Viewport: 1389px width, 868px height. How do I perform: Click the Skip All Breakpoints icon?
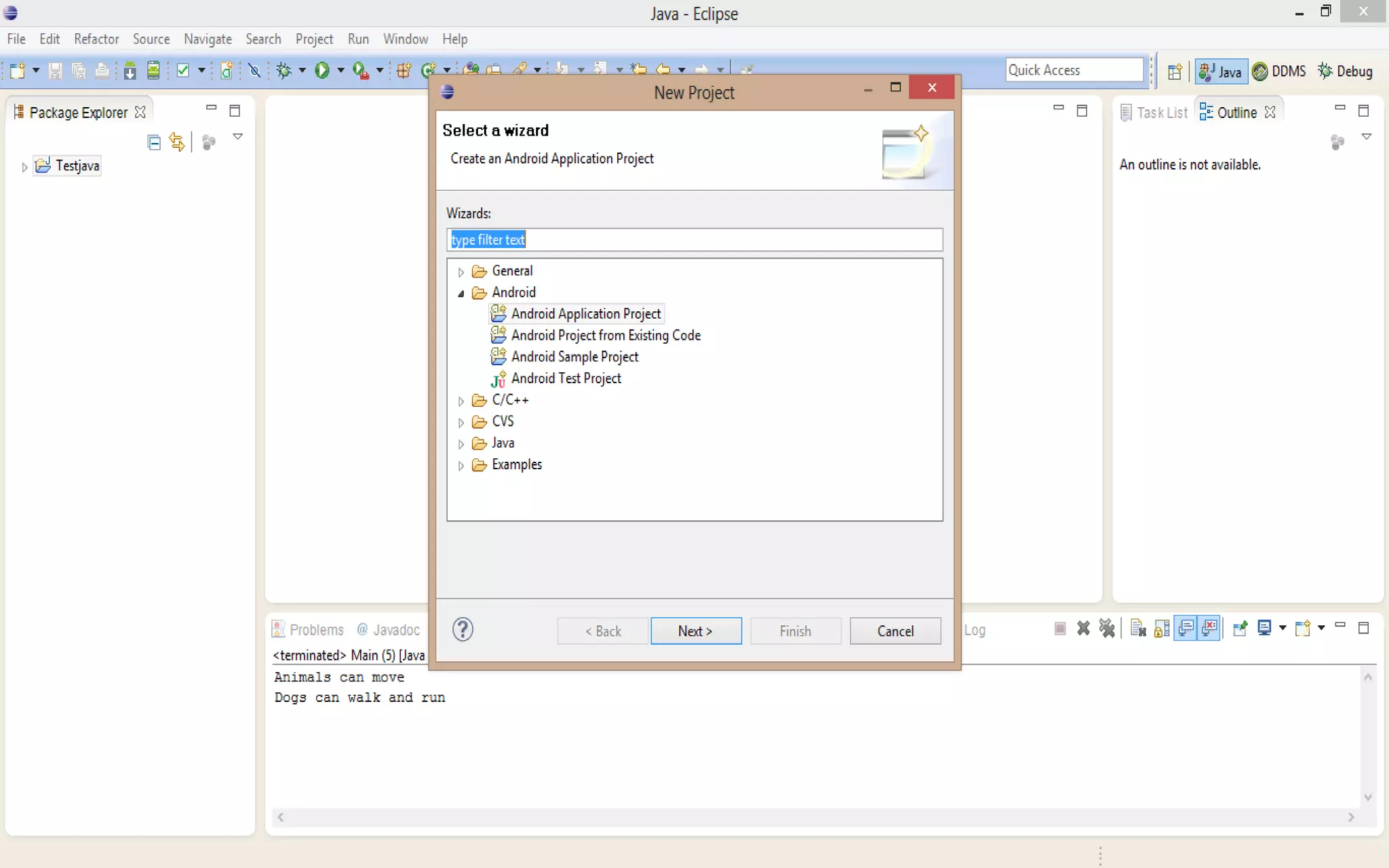pyautogui.click(x=254, y=71)
